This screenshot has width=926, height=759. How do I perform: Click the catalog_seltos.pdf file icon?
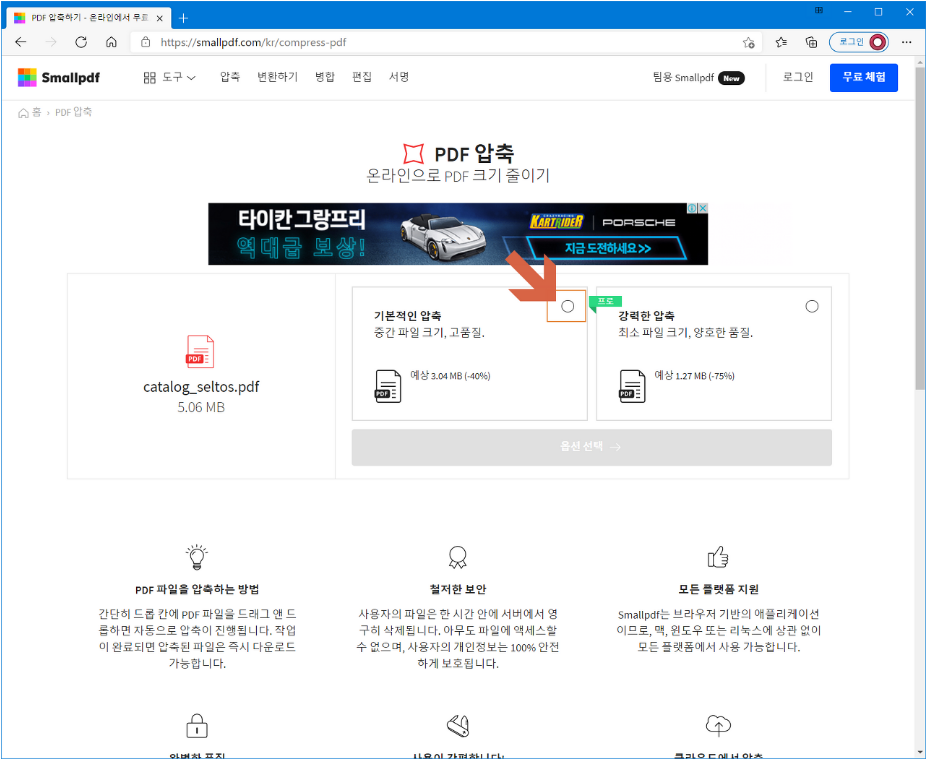click(x=200, y=351)
